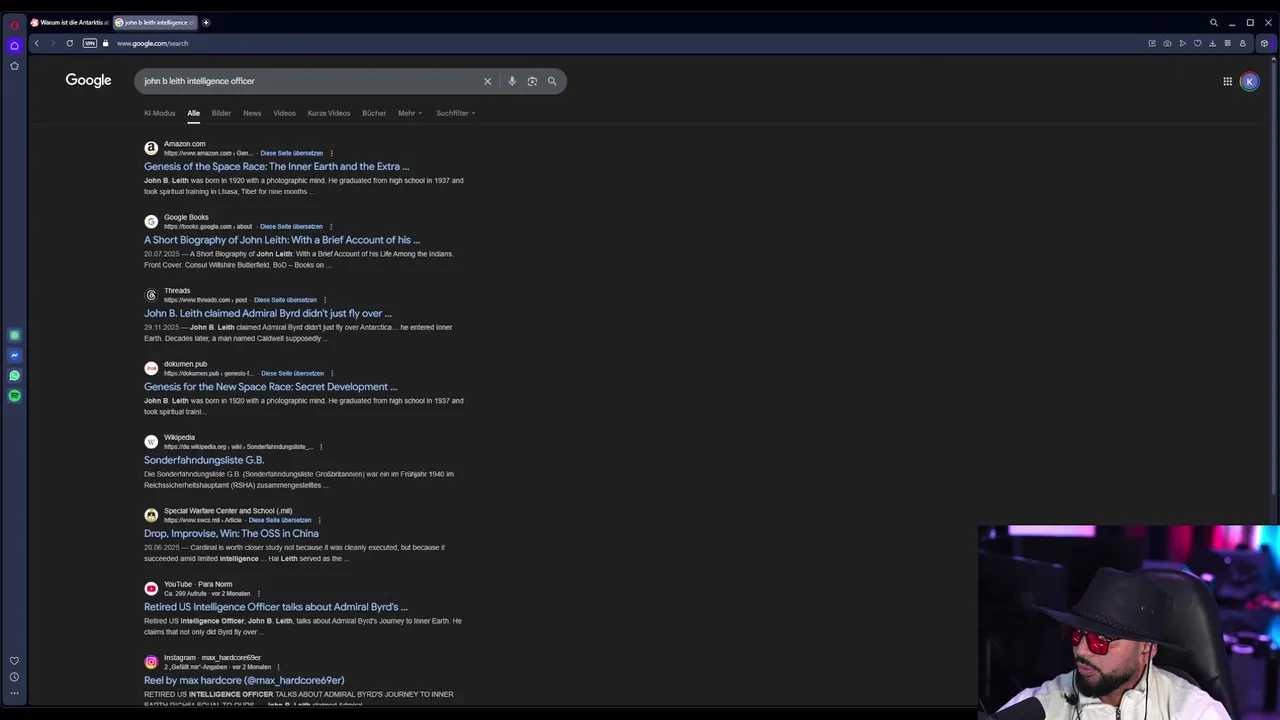Viewport: 1280px width, 720px height.
Task: Click the share page toolbar icon
Action: click(x=1152, y=43)
